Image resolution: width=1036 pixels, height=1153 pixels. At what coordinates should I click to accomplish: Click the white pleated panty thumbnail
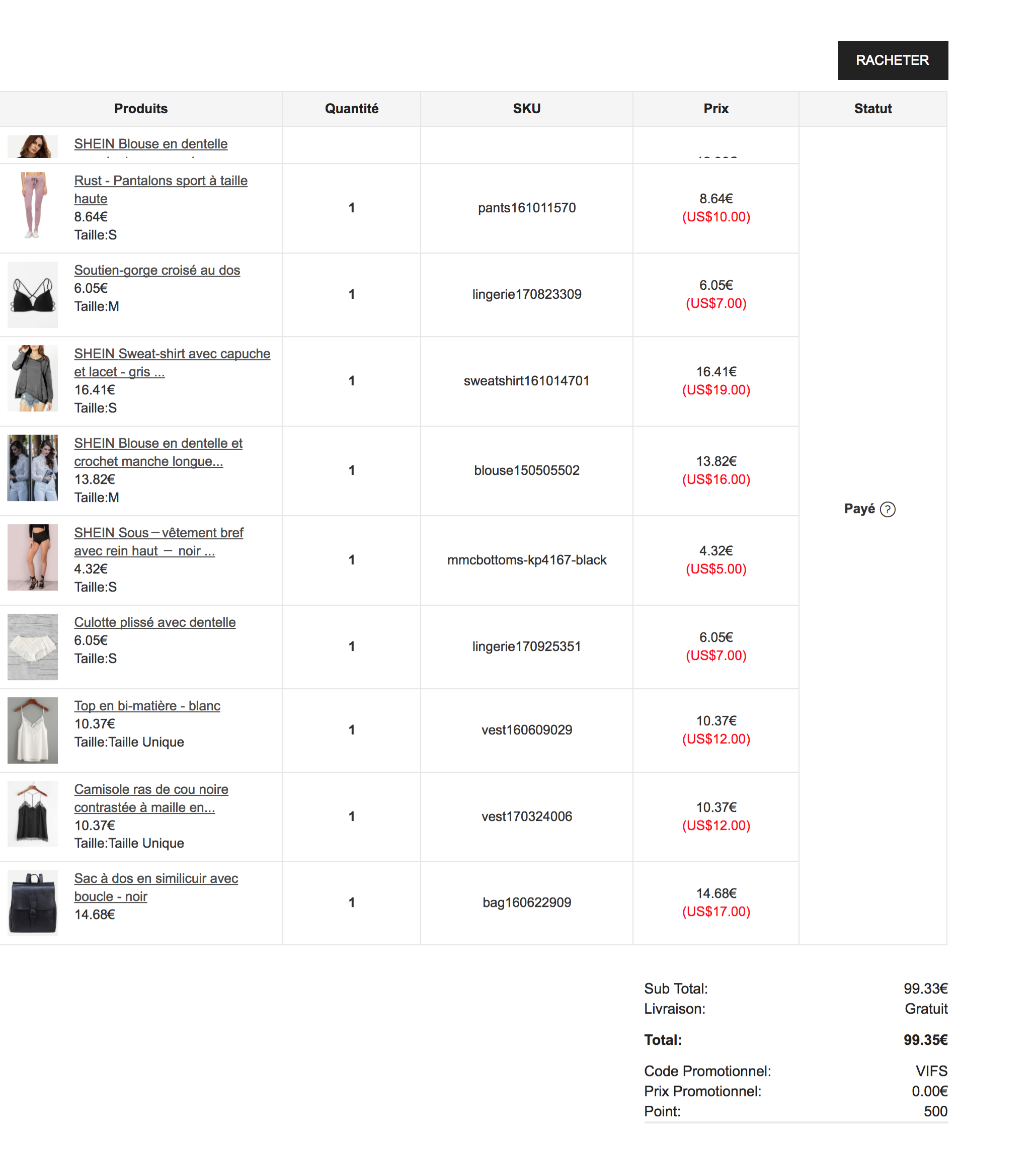click(33, 647)
